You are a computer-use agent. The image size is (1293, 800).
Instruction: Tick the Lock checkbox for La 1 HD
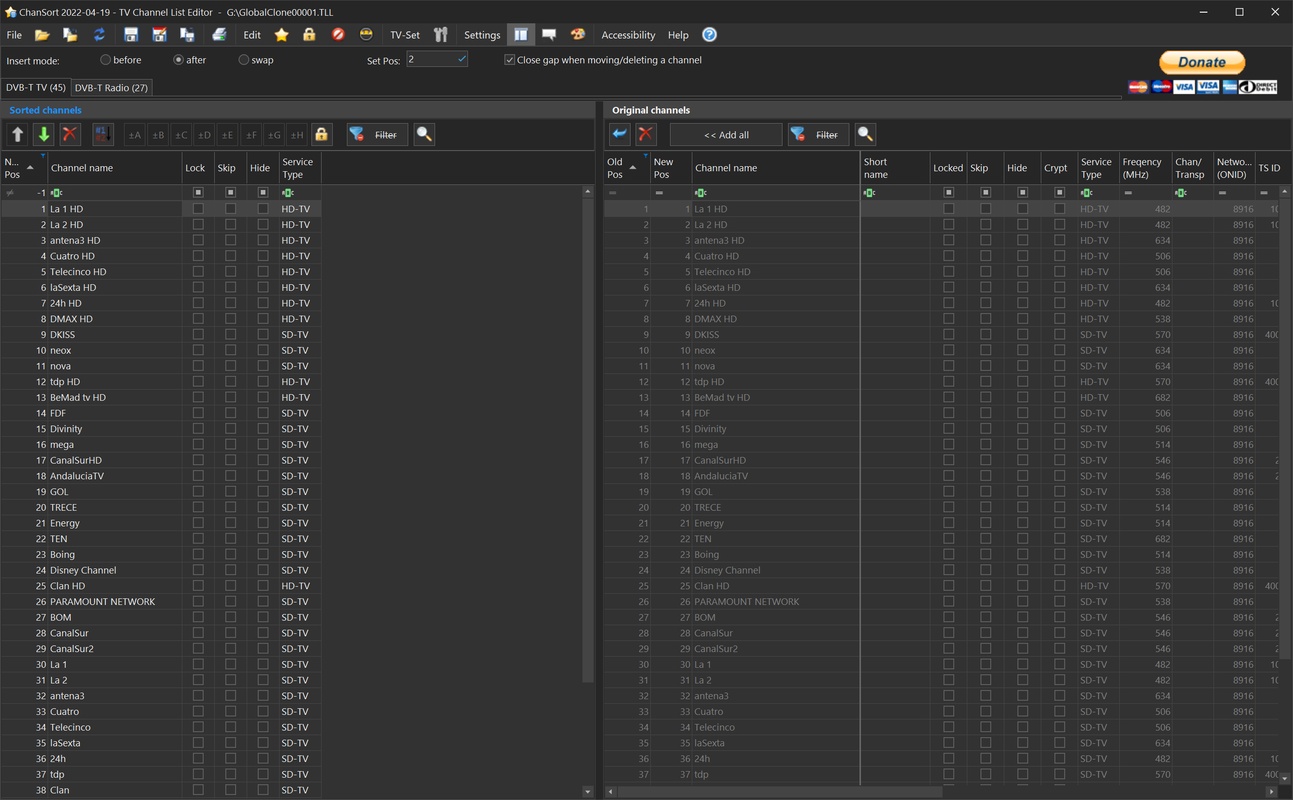198,209
